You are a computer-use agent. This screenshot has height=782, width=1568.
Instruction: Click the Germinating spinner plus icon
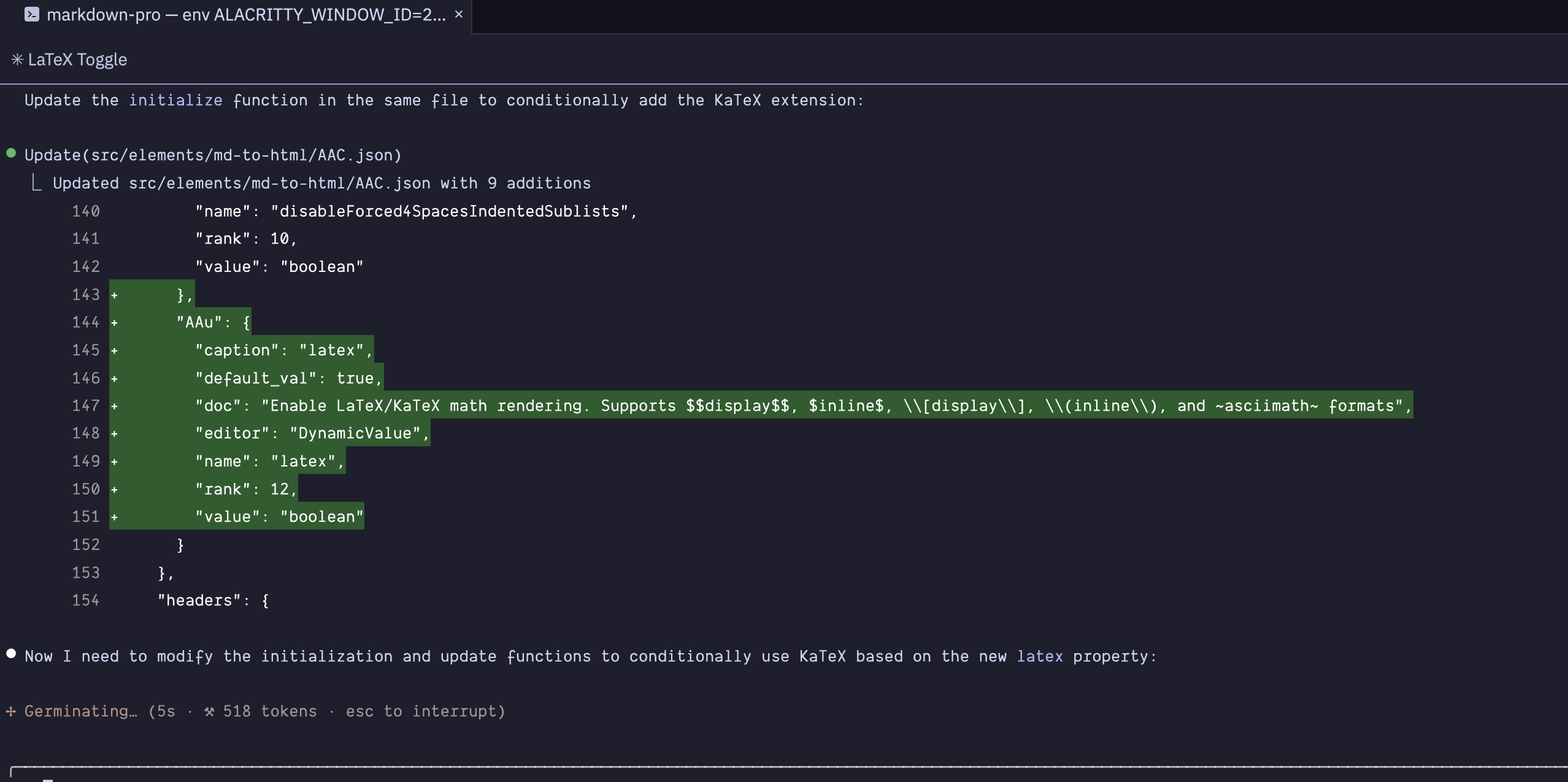pyautogui.click(x=11, y=711)
